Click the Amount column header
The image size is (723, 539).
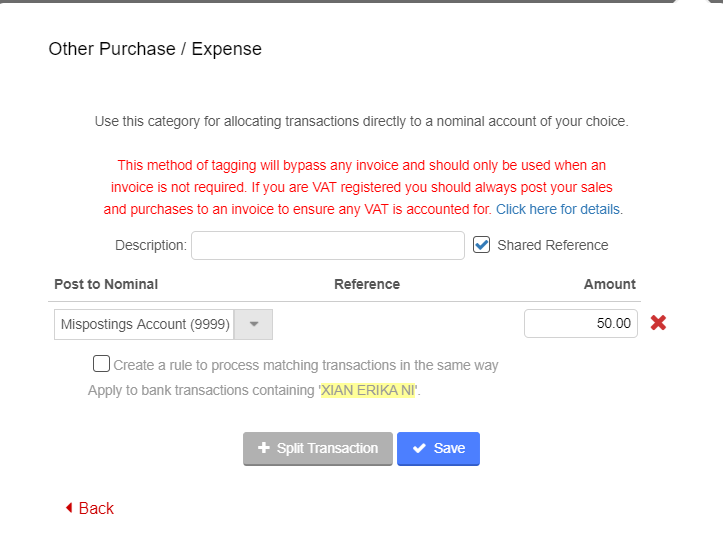pos(609,284)
